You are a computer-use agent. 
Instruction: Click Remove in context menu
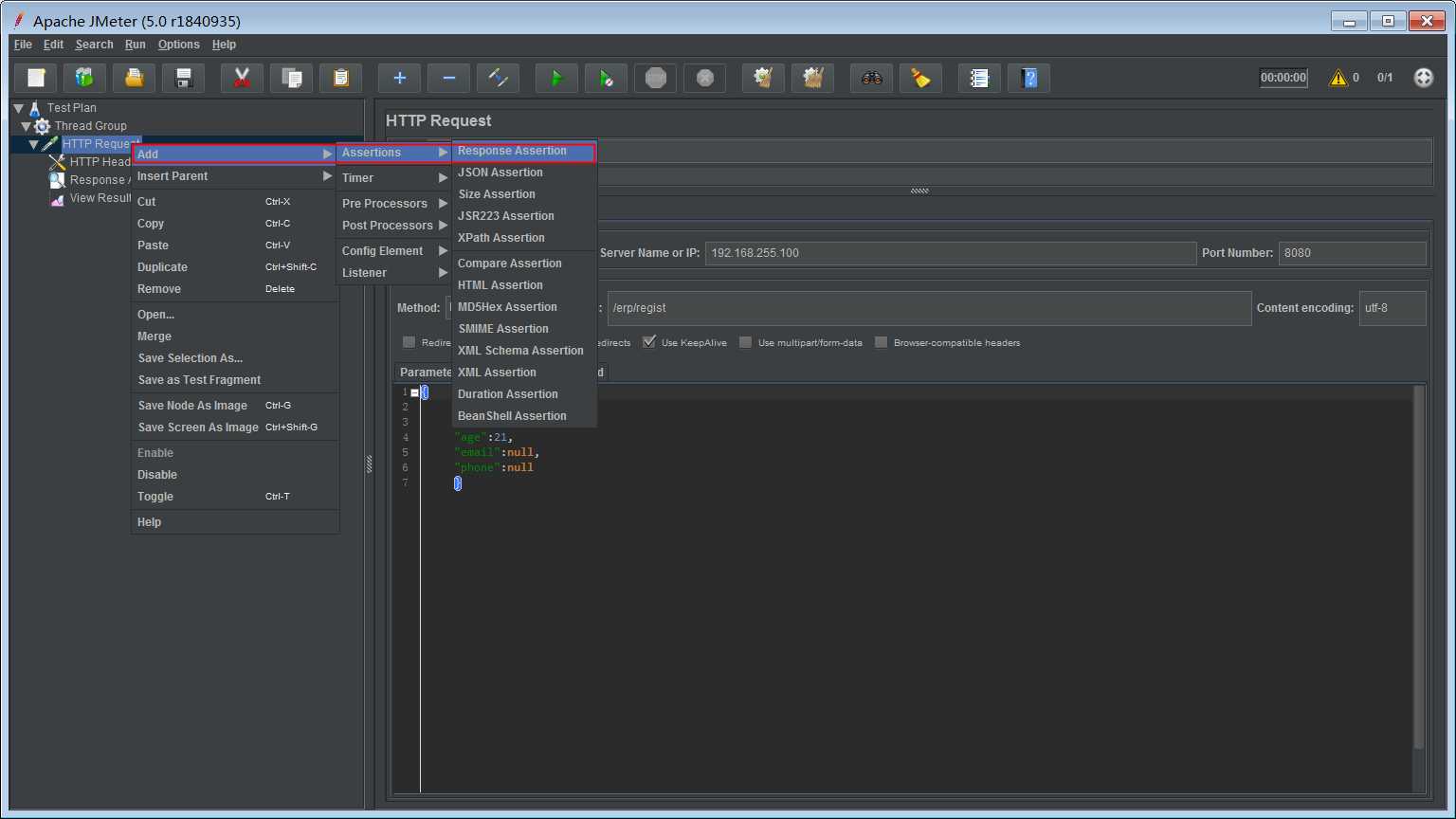pos(234,289)
